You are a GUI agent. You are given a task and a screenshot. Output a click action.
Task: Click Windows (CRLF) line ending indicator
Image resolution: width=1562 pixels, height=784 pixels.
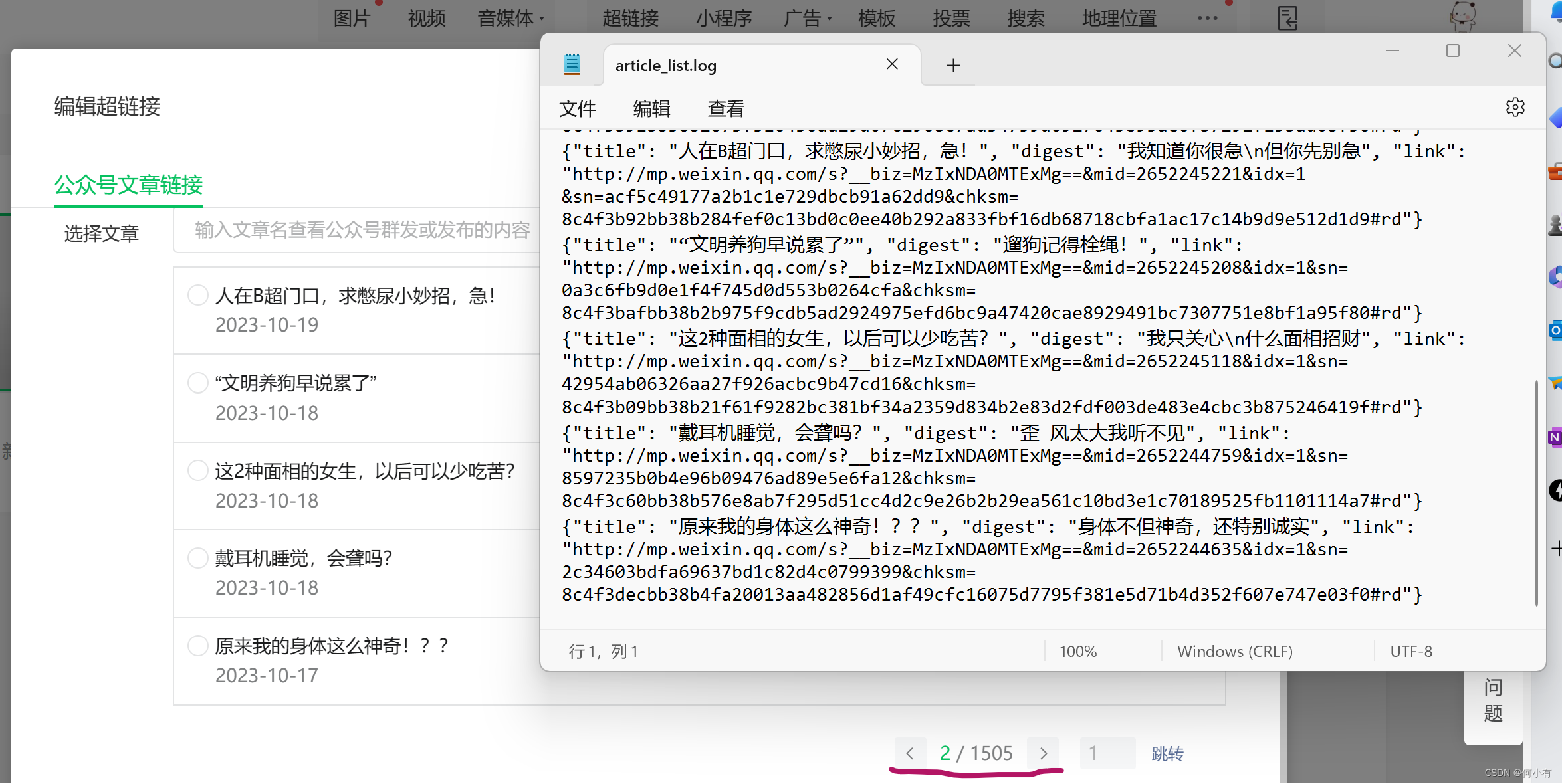coord(1235,651)
